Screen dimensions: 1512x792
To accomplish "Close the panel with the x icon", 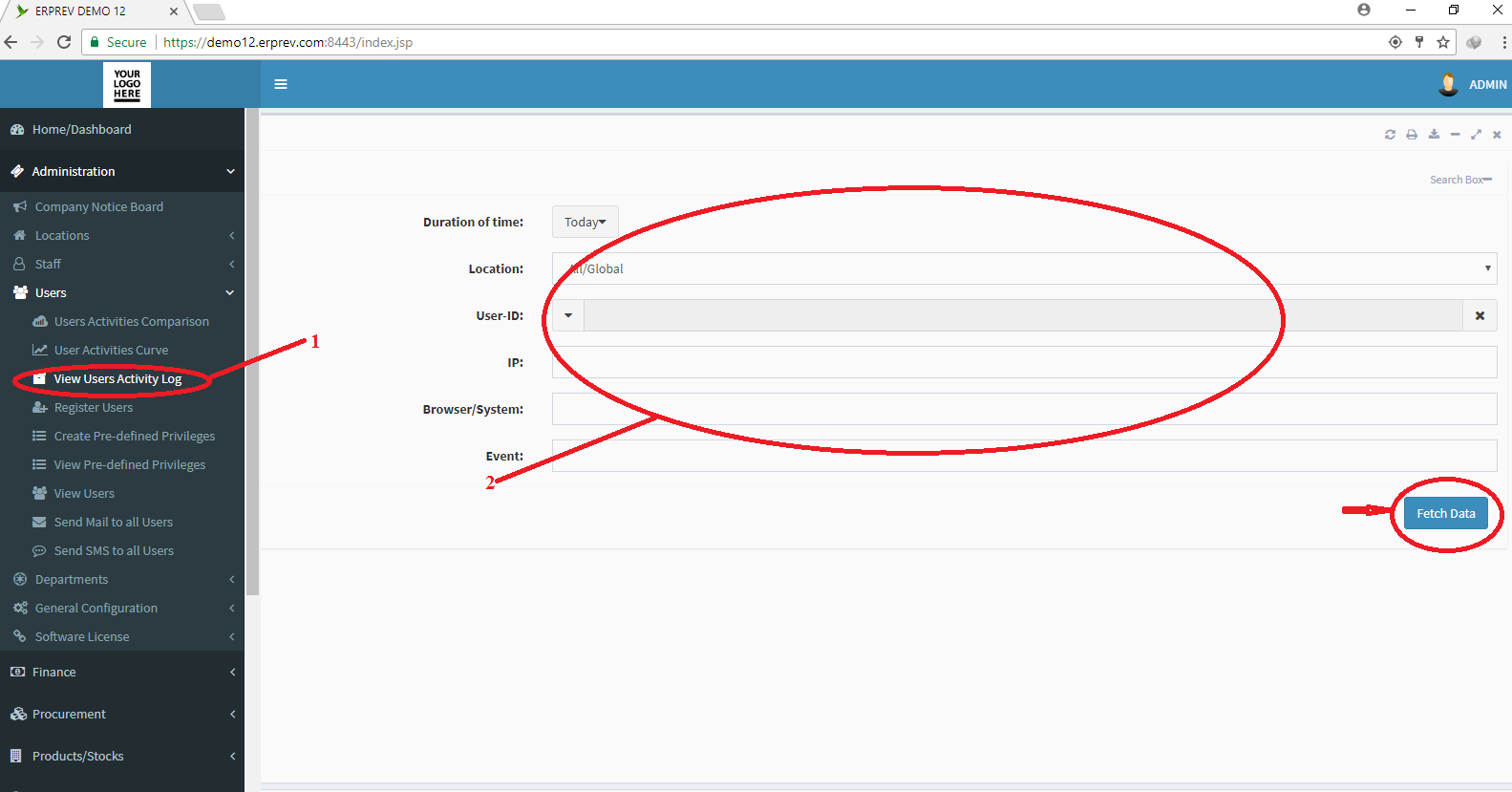I will [x=1497, y=135].
